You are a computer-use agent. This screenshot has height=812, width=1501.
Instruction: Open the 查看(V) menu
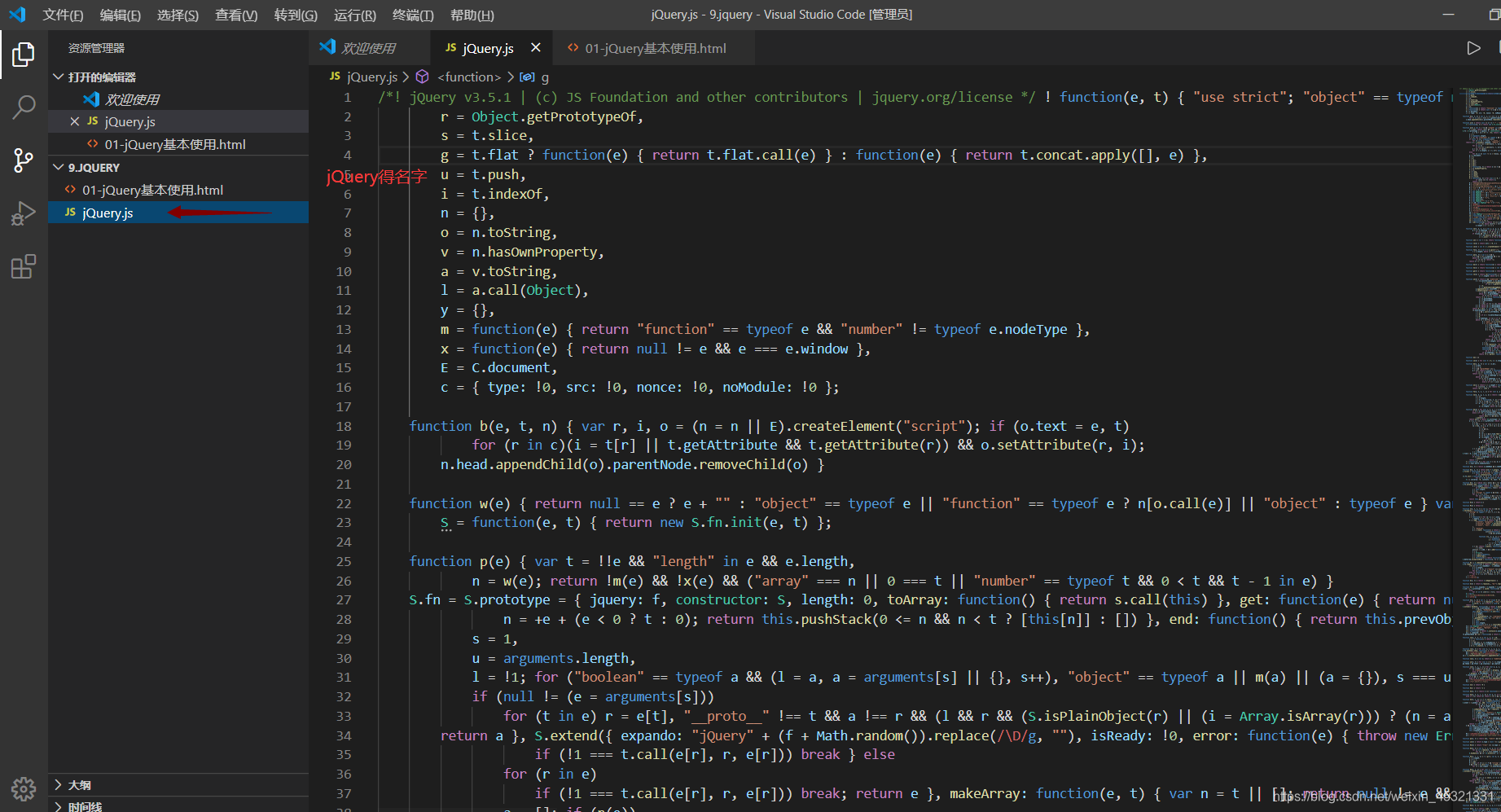[x=236, y=15]
